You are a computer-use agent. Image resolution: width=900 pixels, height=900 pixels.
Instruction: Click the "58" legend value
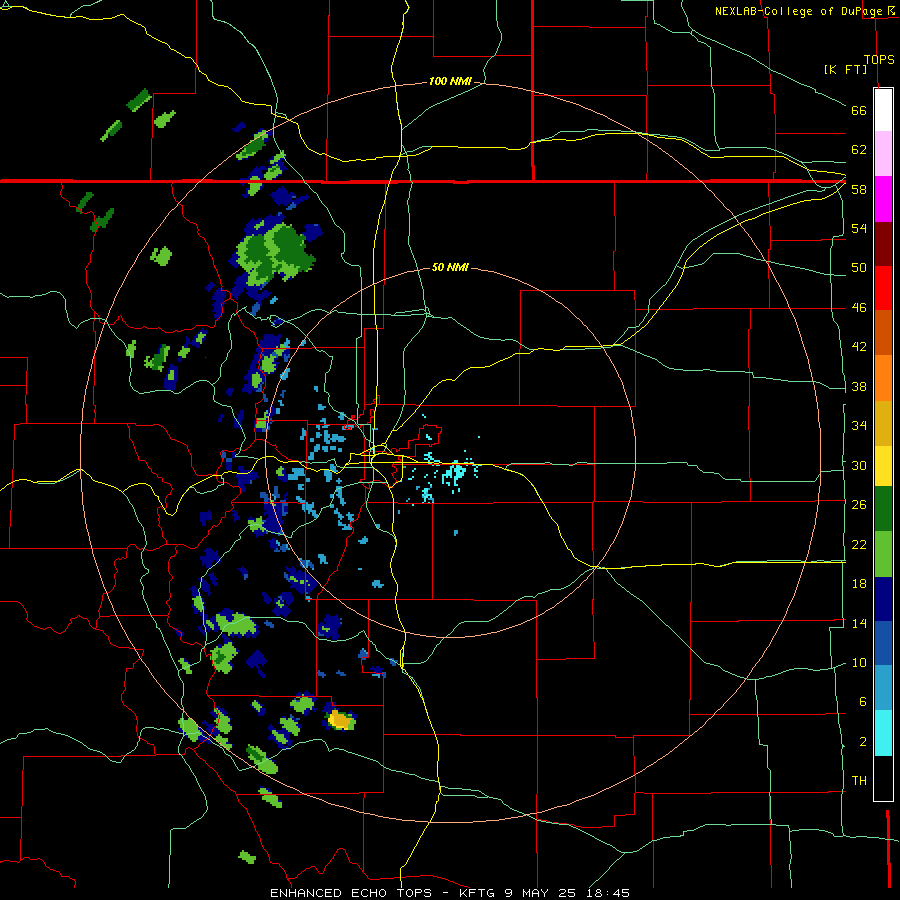click(859, 189)
